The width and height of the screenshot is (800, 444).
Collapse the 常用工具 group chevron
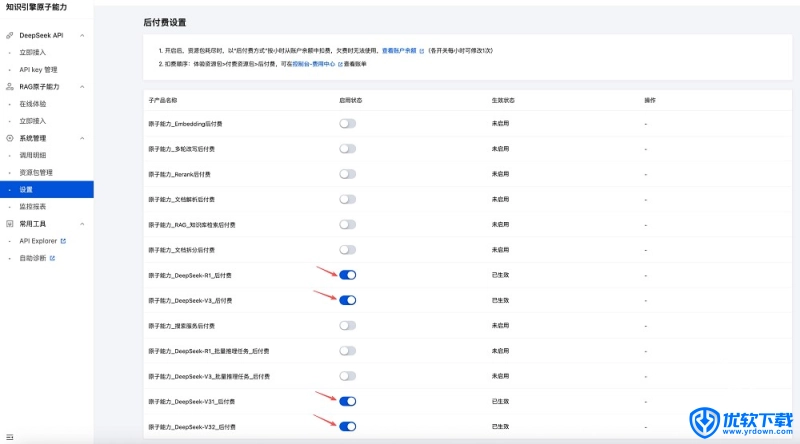82,224
